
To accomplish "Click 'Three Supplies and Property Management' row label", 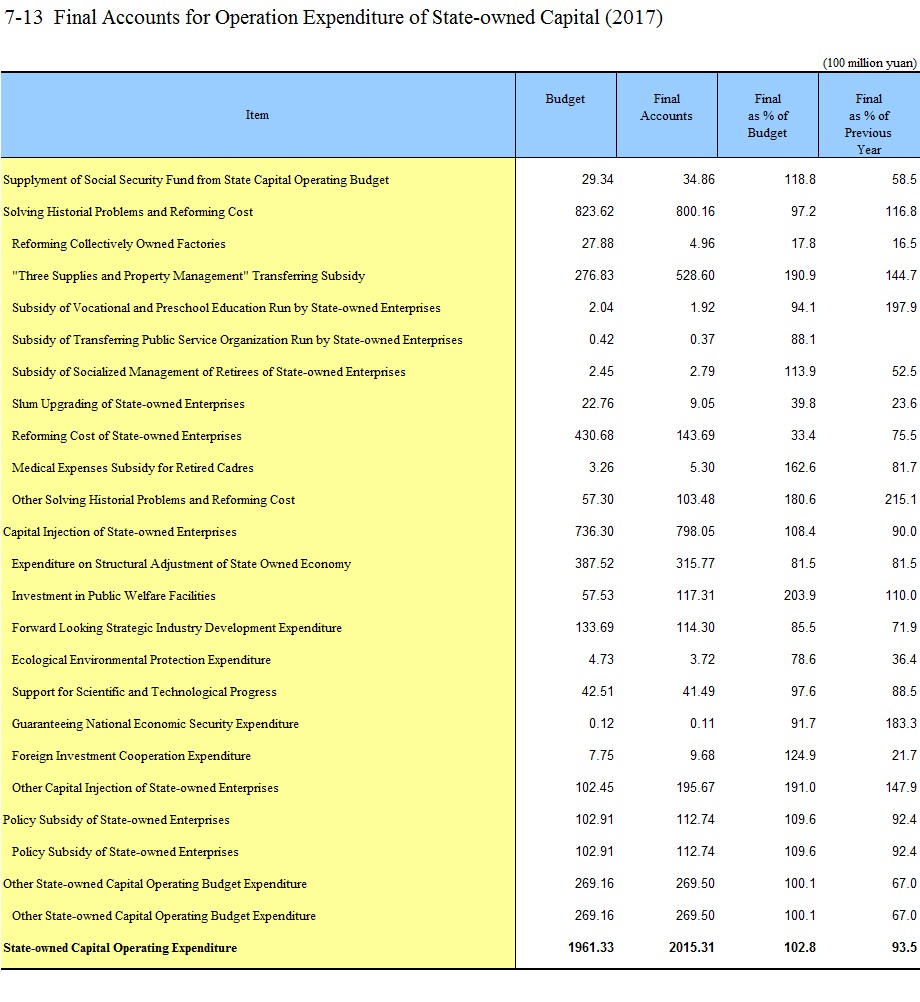I will point(188,275).
